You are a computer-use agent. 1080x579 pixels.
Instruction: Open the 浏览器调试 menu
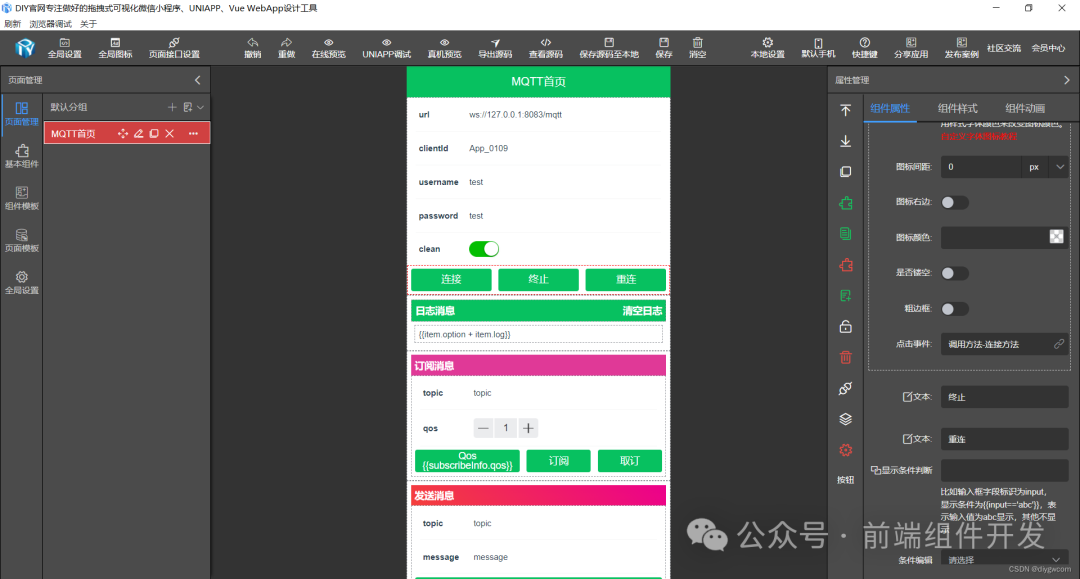(x=50, y=24)
